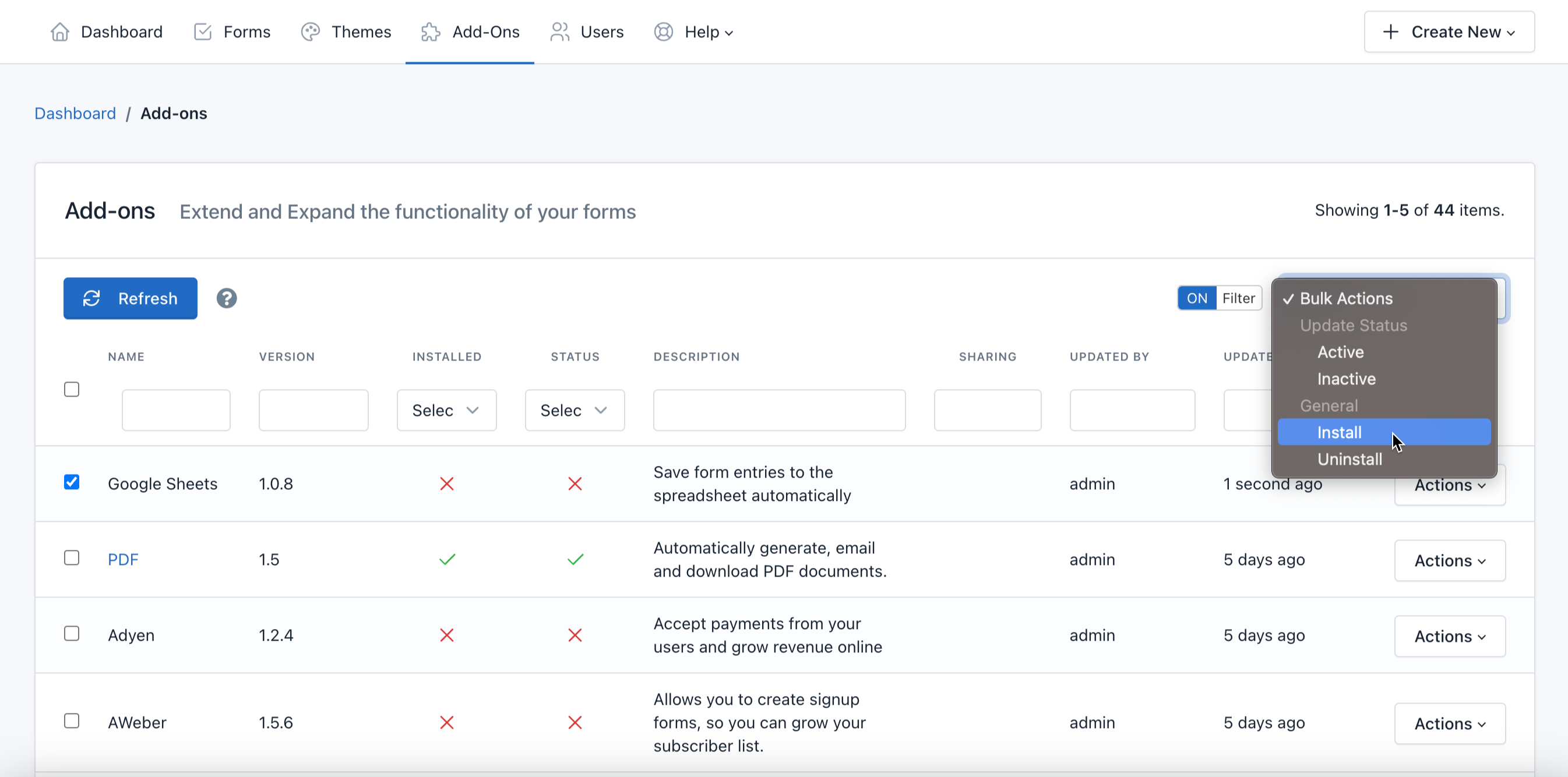Click the question mark help icon

coord(227,298)
